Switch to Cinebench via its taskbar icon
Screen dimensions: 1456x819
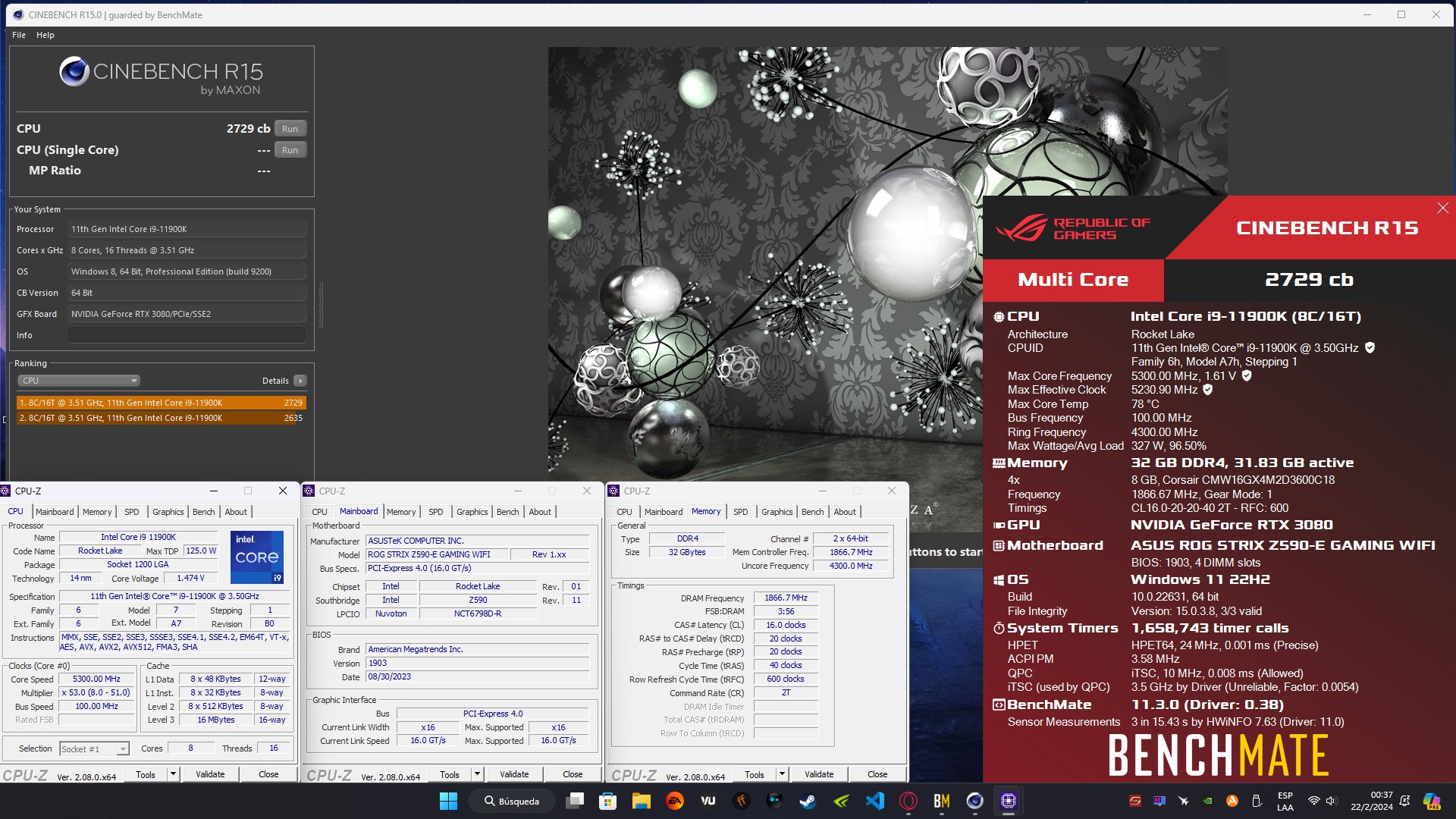[974, 801]
